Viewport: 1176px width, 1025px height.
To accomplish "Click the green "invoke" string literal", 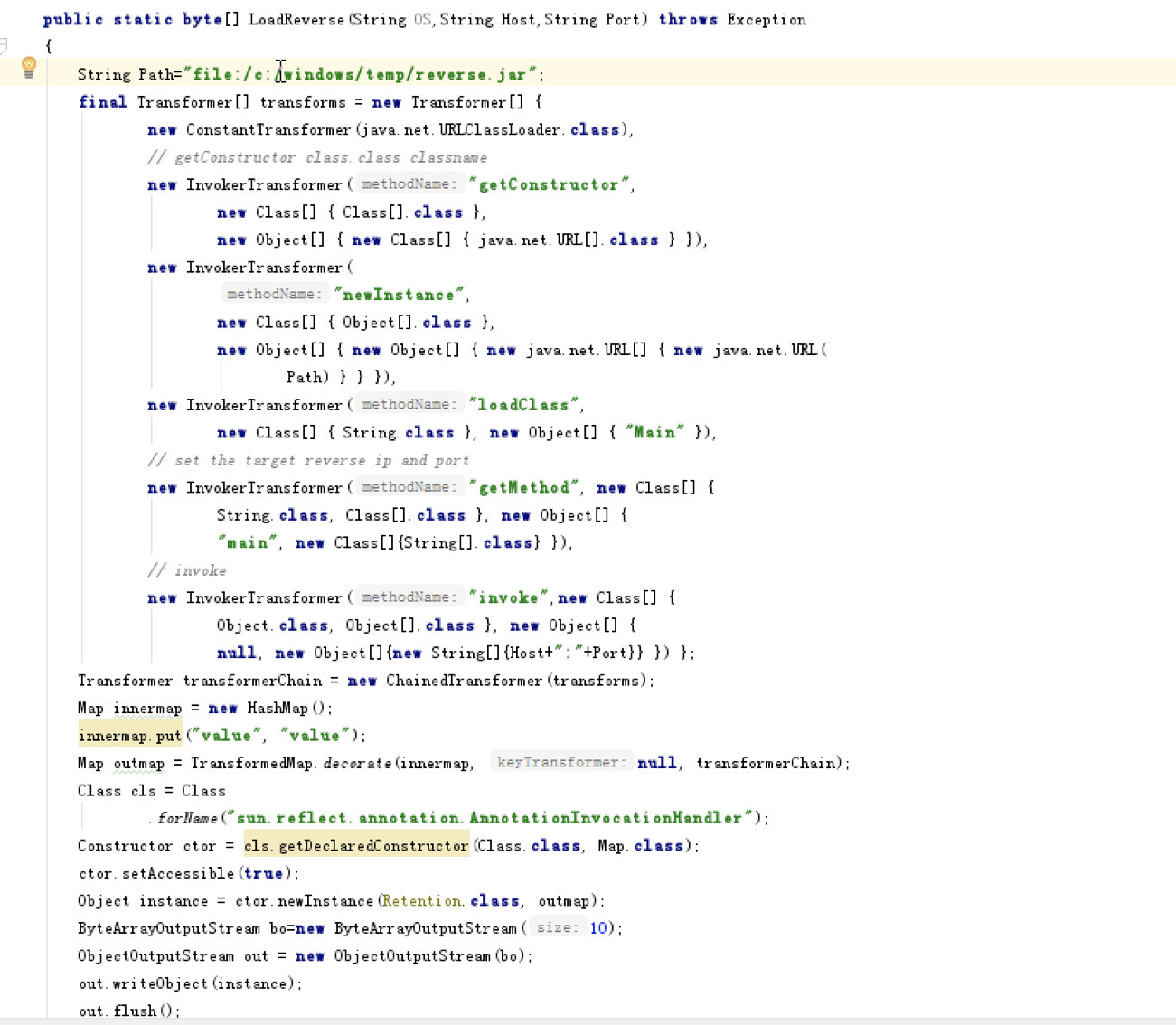I will click(x=508, y=598).
